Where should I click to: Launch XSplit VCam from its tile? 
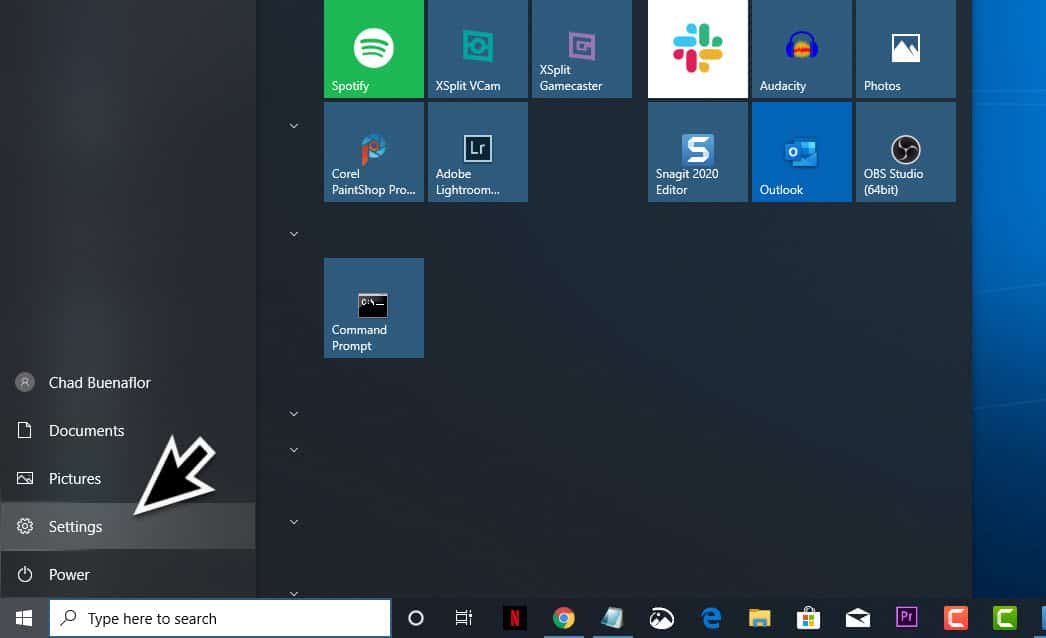[478, 49]
